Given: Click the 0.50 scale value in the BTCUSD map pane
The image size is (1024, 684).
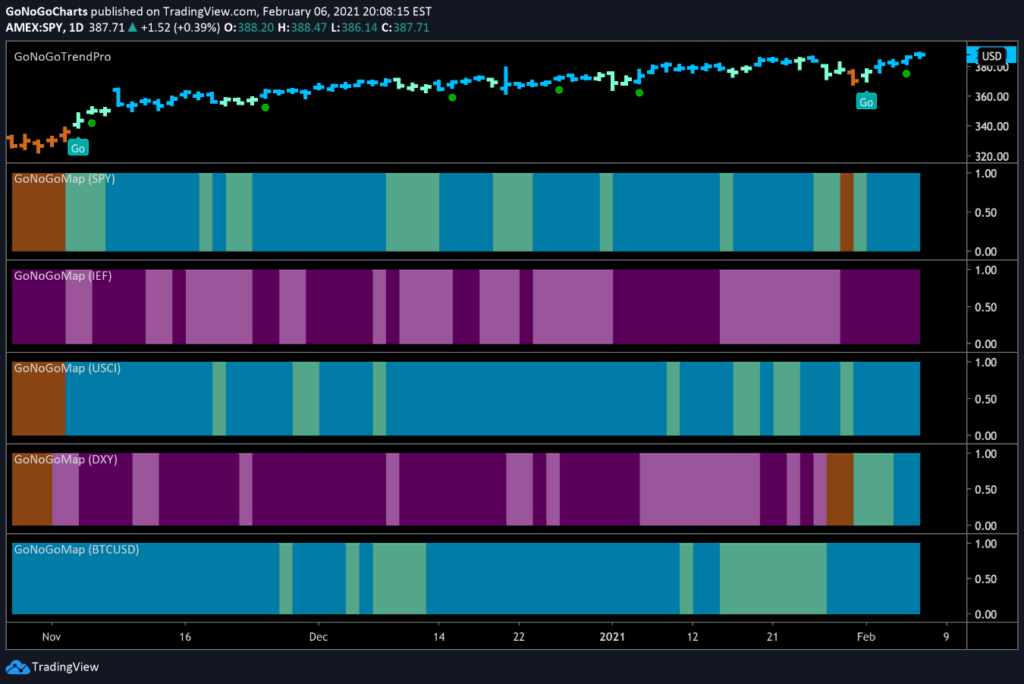Looking at the screenshot, I should (985, 579).
